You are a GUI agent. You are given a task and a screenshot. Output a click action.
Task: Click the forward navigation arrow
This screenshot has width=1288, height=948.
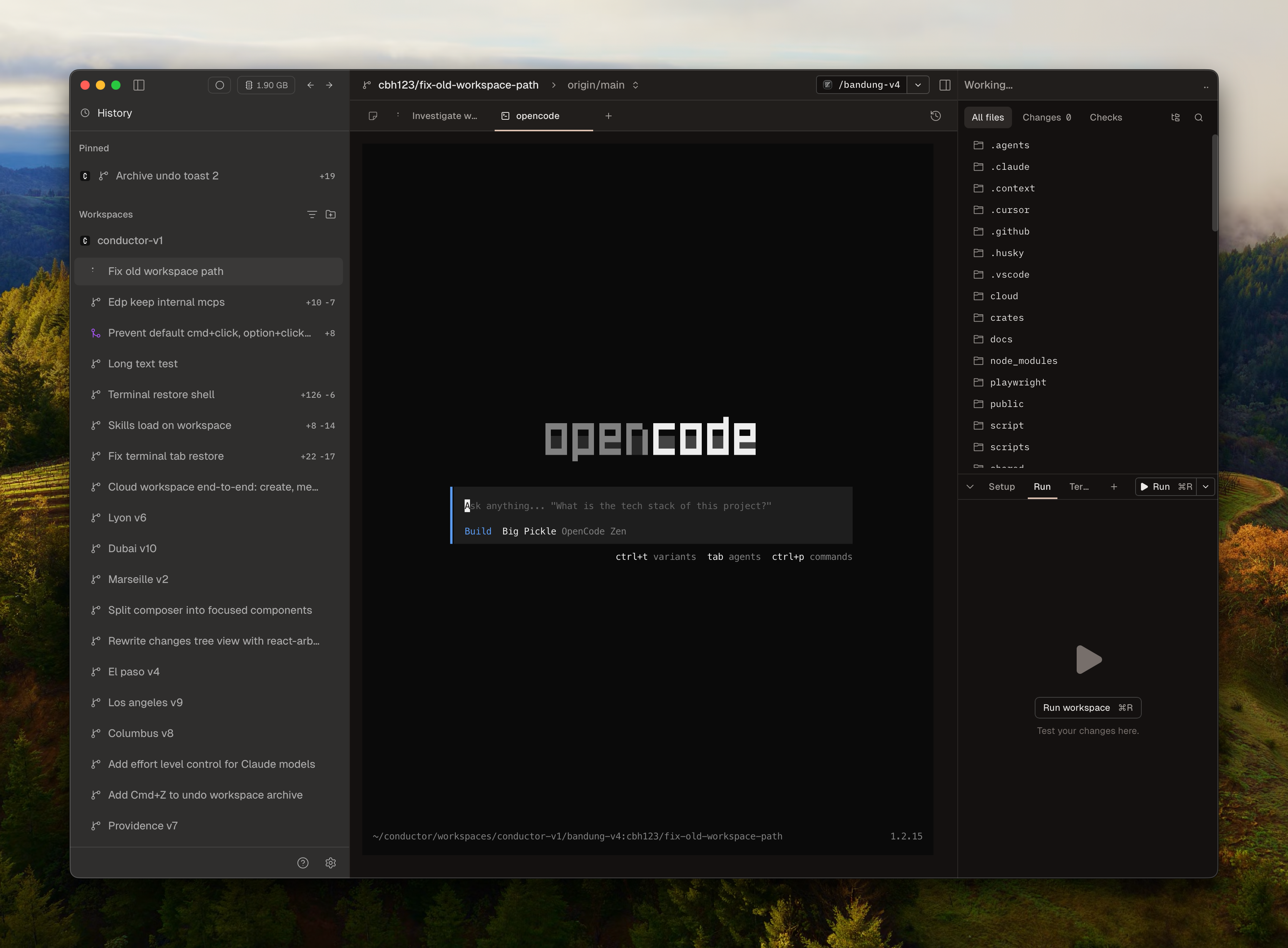330,85
